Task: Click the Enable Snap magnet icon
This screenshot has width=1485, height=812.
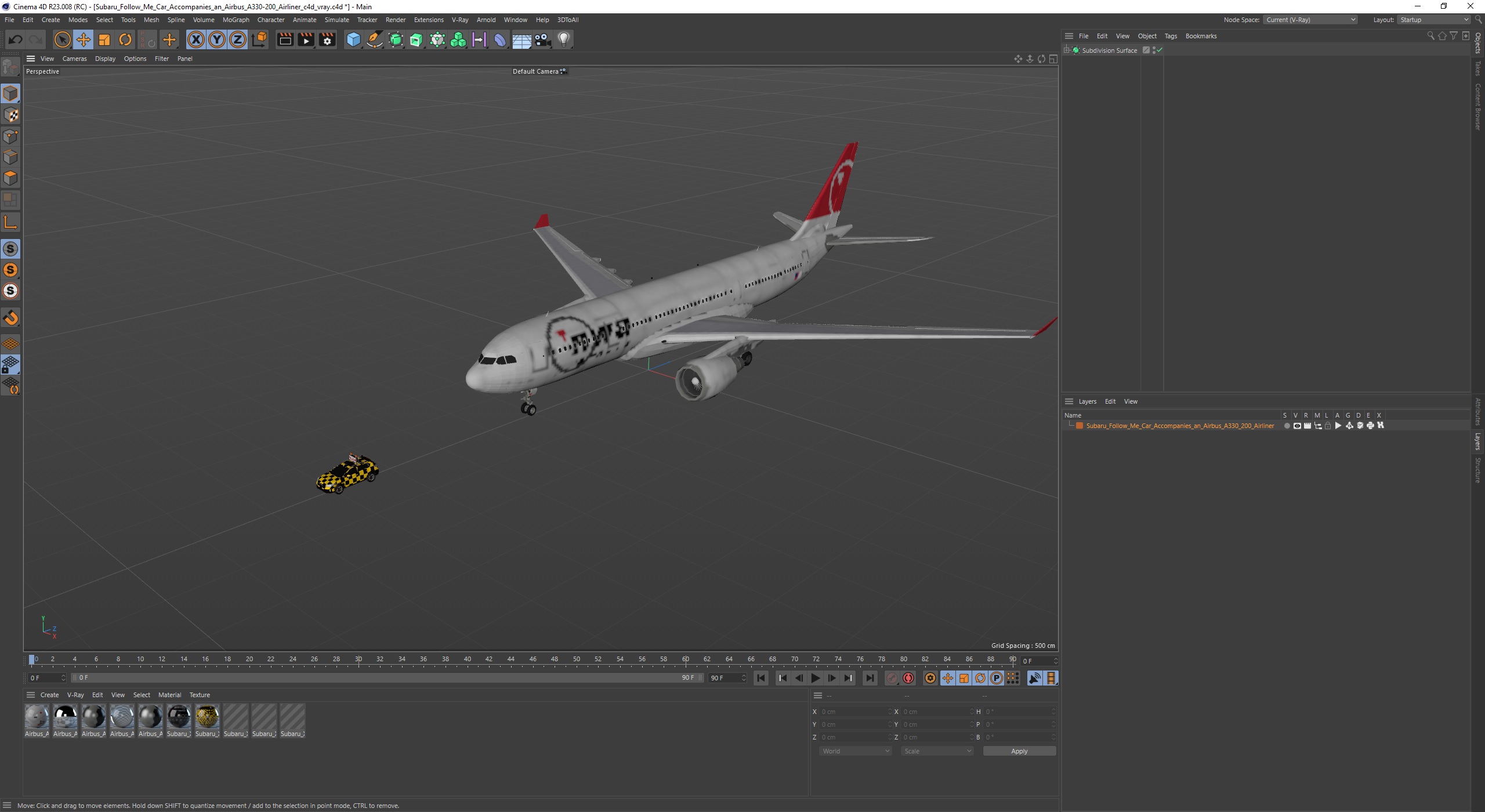Action: coord(10,318)
